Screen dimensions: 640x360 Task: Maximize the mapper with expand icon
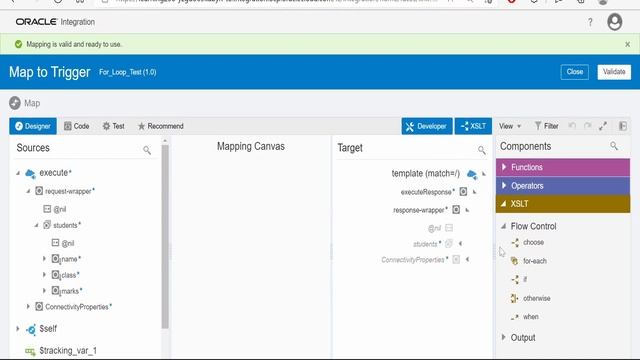(x=603, y=126)
